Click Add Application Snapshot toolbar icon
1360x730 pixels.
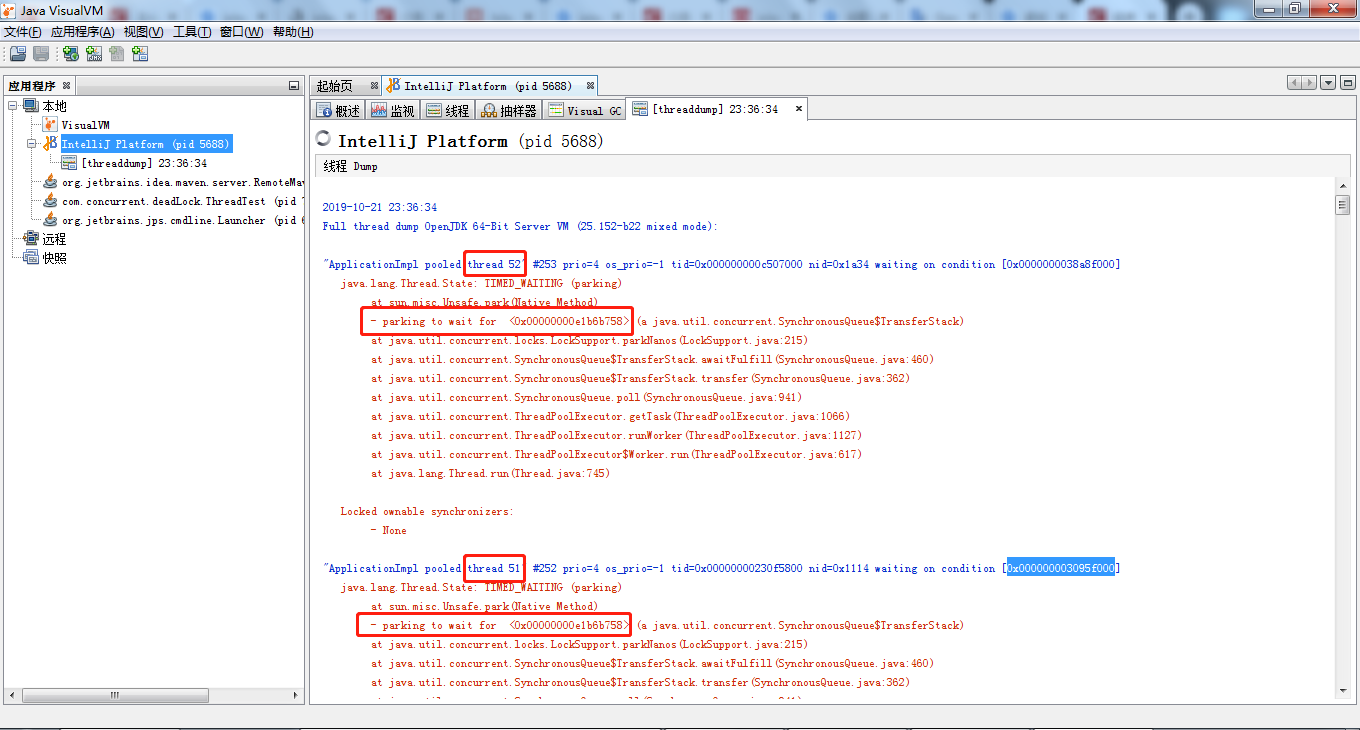(x=140, y=54)
